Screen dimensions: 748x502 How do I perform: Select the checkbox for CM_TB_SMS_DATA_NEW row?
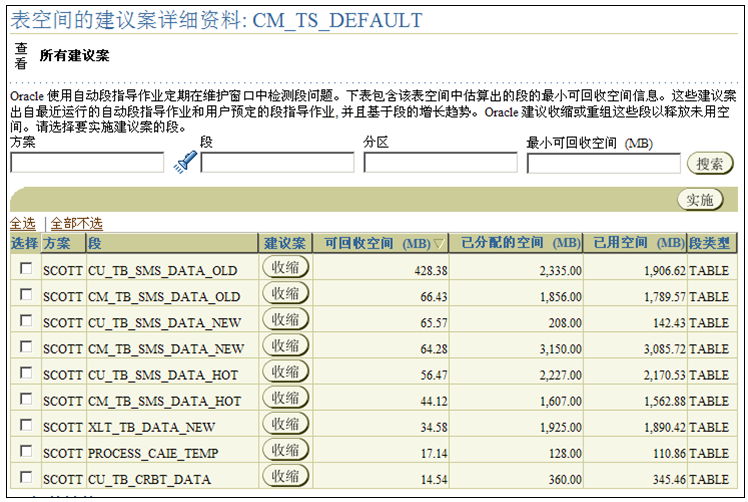[x=26, y=347]
